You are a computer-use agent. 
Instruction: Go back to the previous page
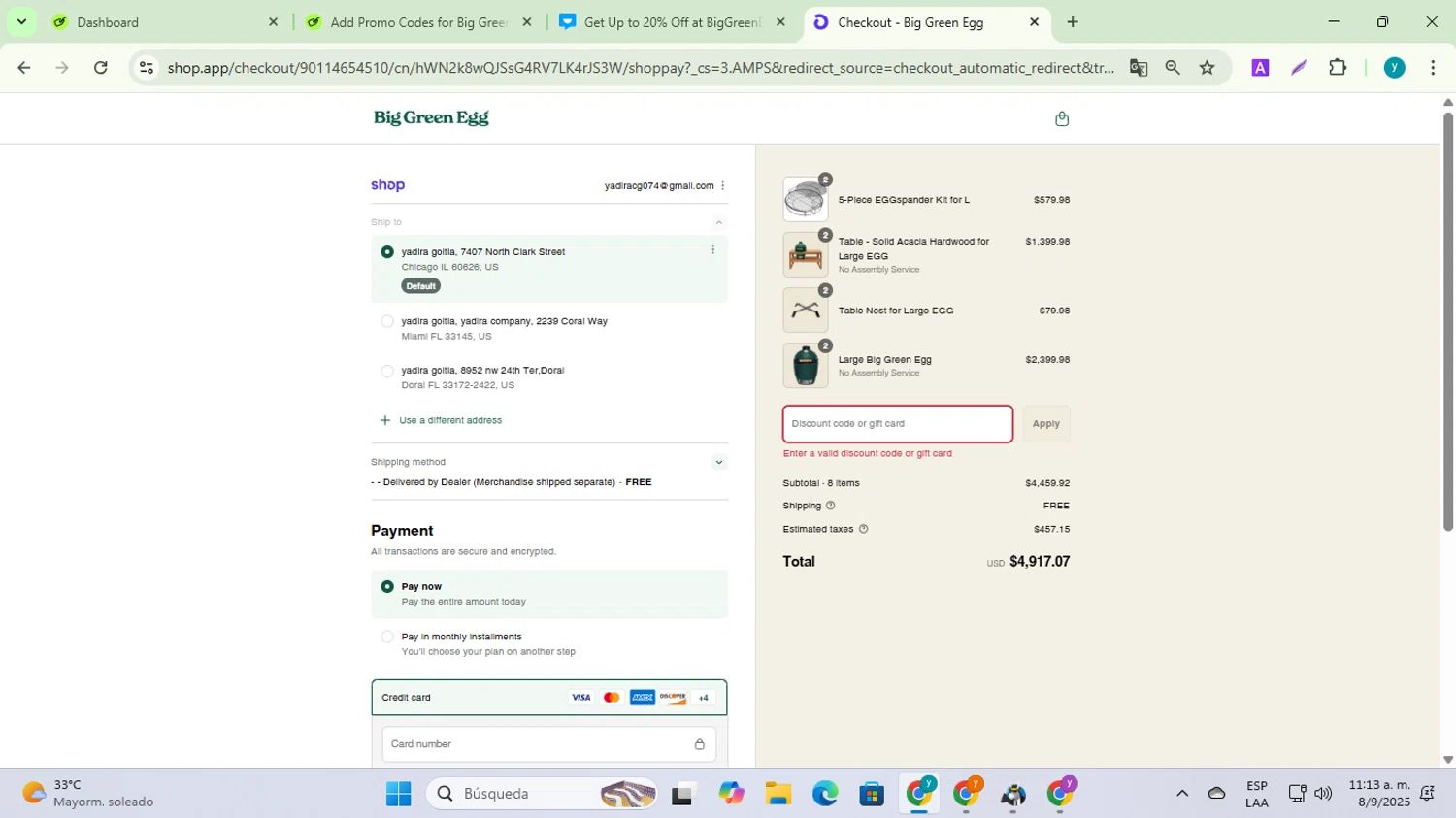24,68
